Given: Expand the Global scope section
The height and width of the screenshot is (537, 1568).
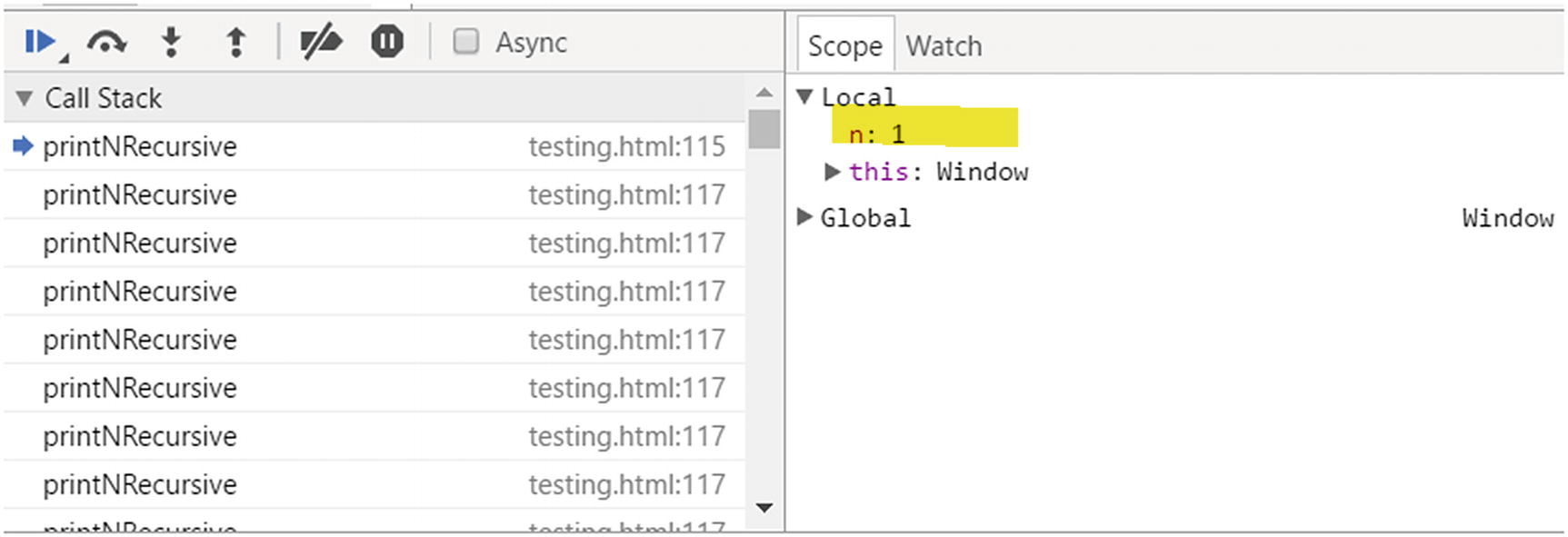Looking at the screenshot, I should tap(804, 217).
